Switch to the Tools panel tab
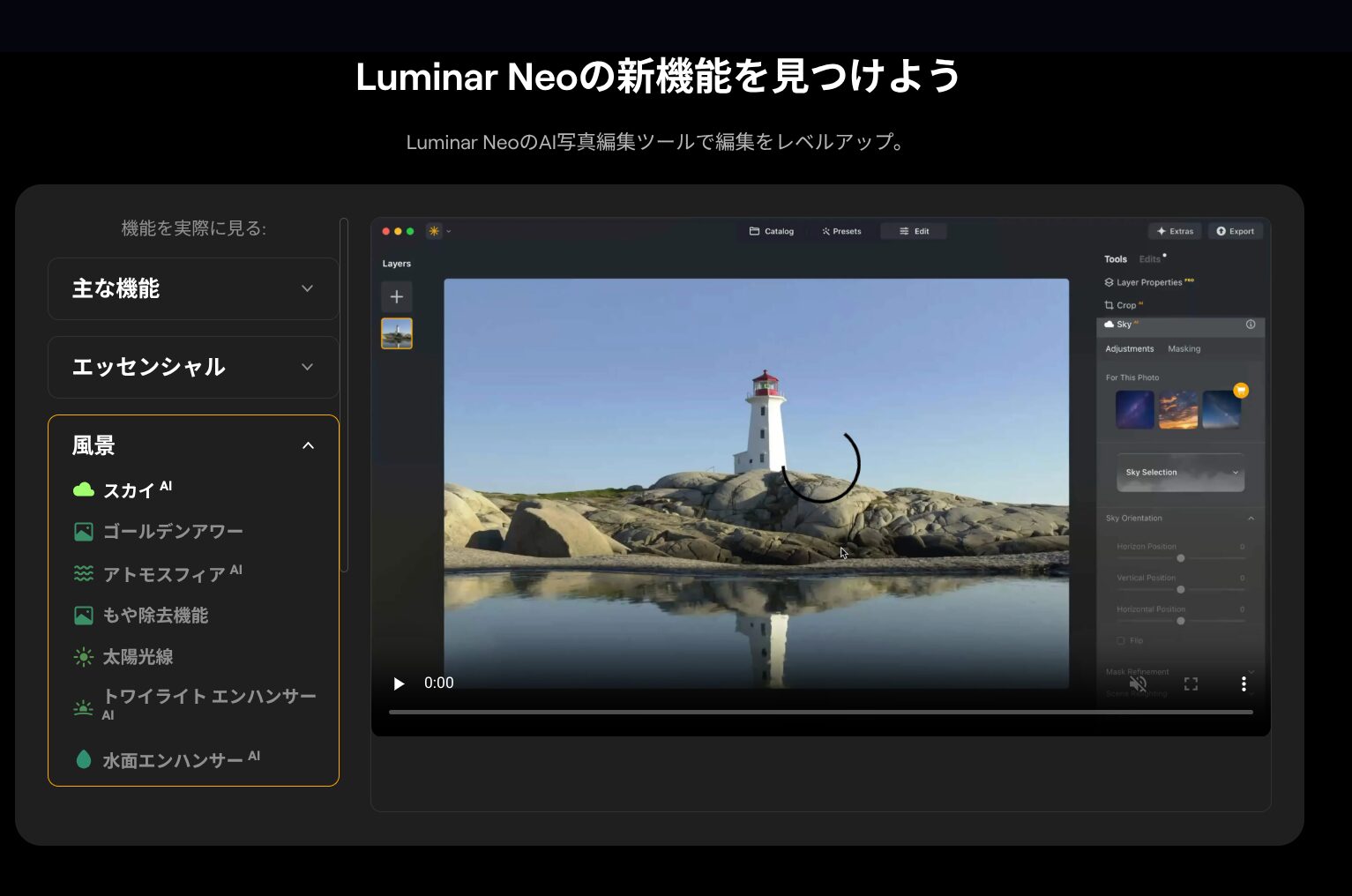Screen dimensions: 1352x896 point(1116,259)
